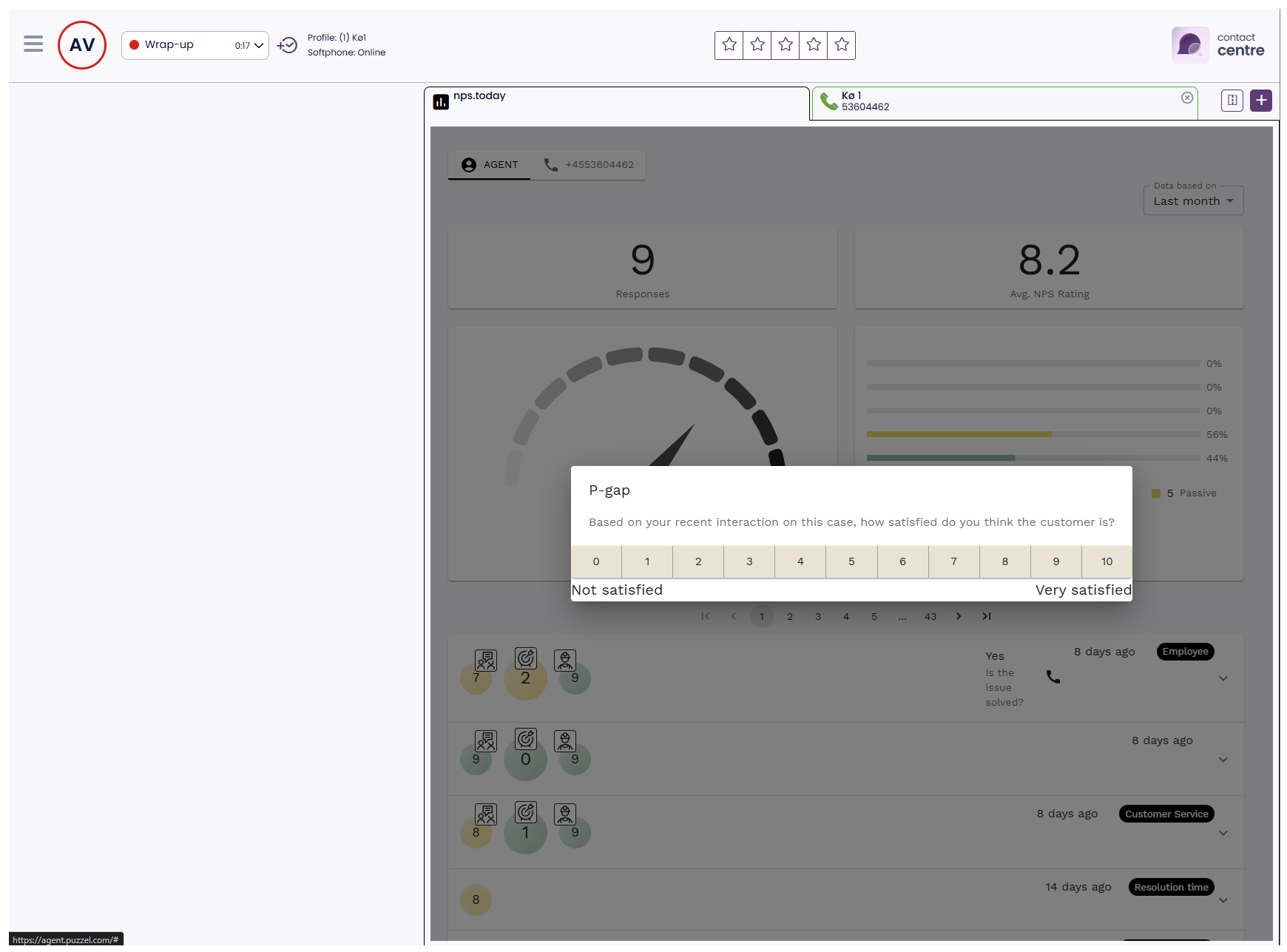Image resolution: width=1287 pixels, height=952 pixels.
Task: Click the scheduled task clock icon
Action: click(287, 46)
